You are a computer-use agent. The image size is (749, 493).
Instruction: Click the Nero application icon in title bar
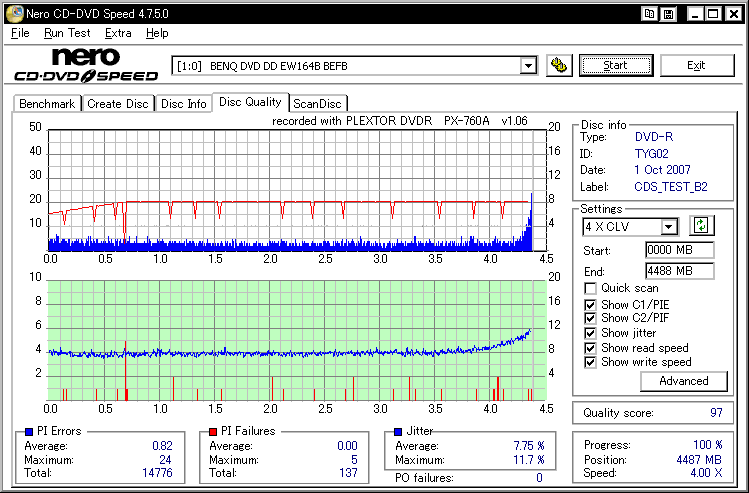click(x=14, y=13)
